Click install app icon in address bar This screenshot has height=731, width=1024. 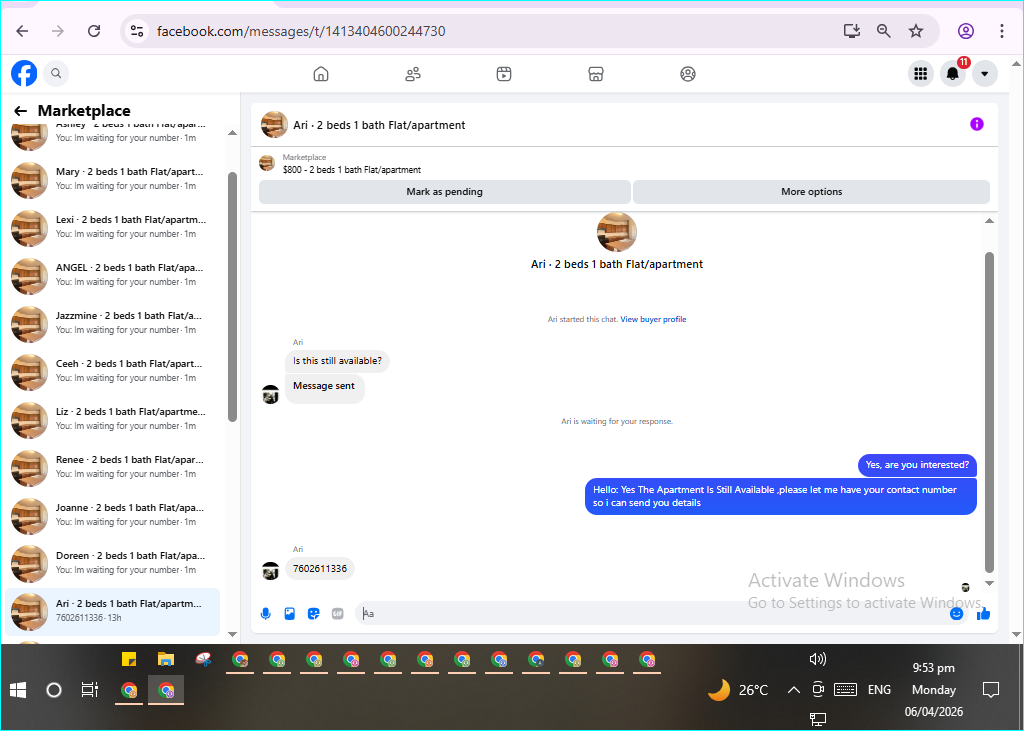852,31
